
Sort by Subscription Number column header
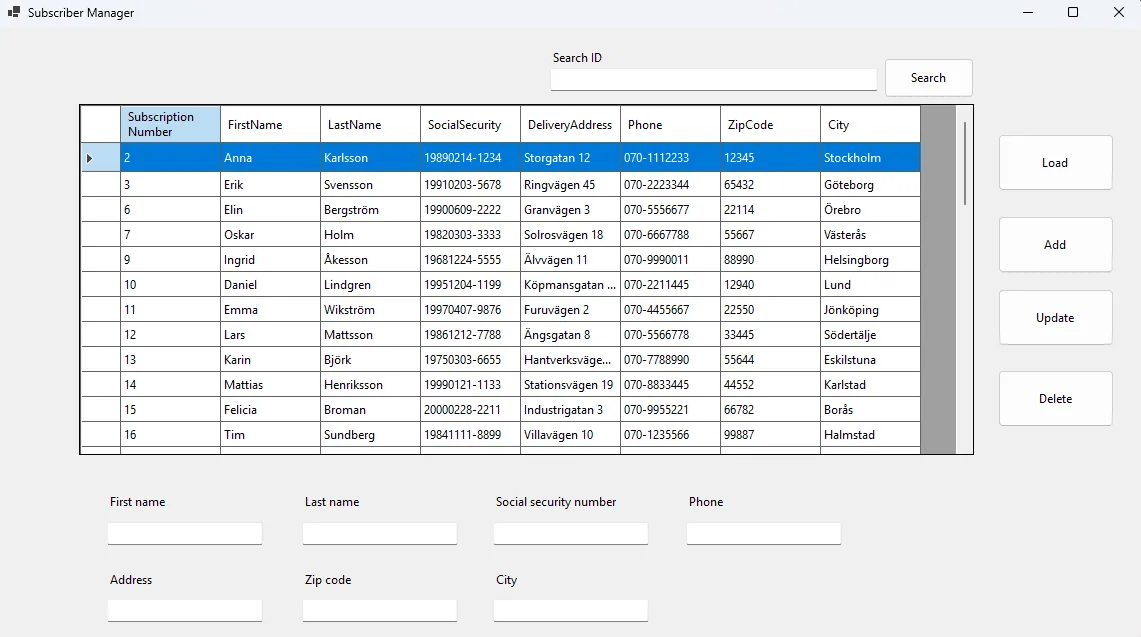[170, 124]
